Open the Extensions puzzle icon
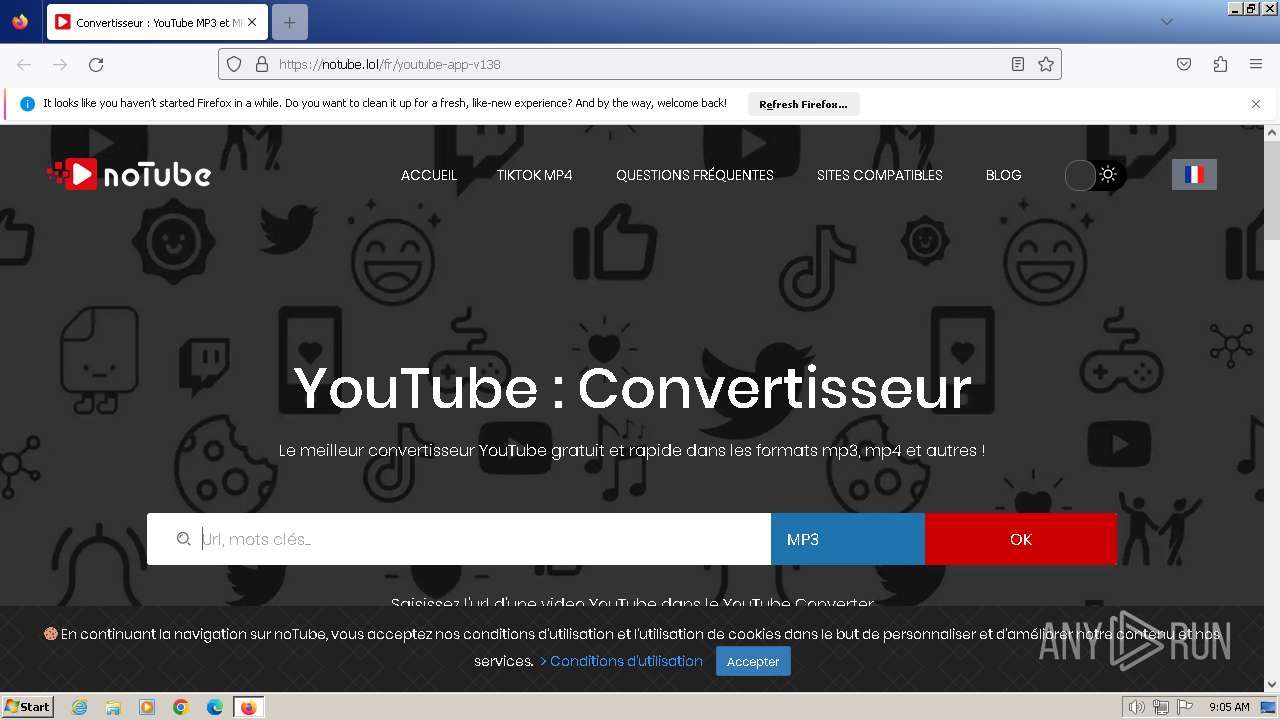The width and height of the screenshot is (1280, 720). tap(1220, 64)
